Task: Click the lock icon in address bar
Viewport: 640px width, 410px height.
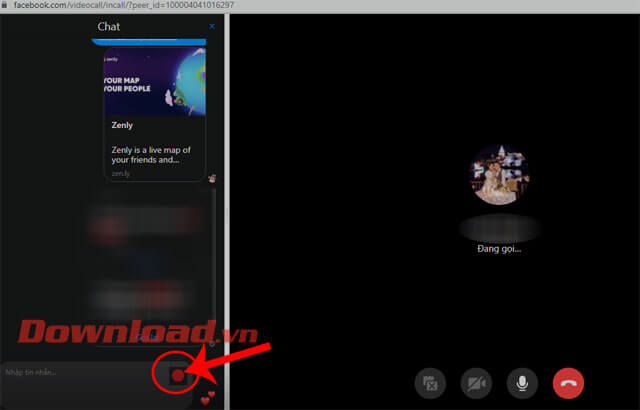Action: [x=4, y=5]
